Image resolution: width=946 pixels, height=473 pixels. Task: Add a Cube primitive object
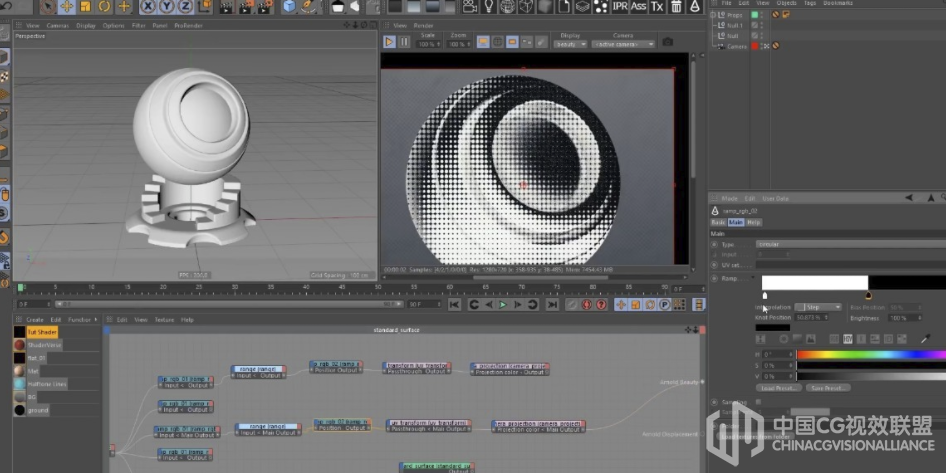pyautogui.click(x=290, y=7)
